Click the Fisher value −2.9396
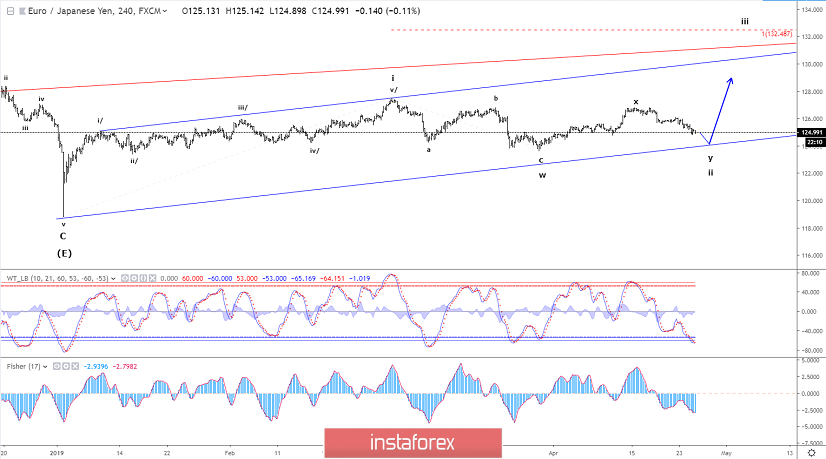Screen dimensions: 826x459 pyautogui.click(x=96, y=366)
